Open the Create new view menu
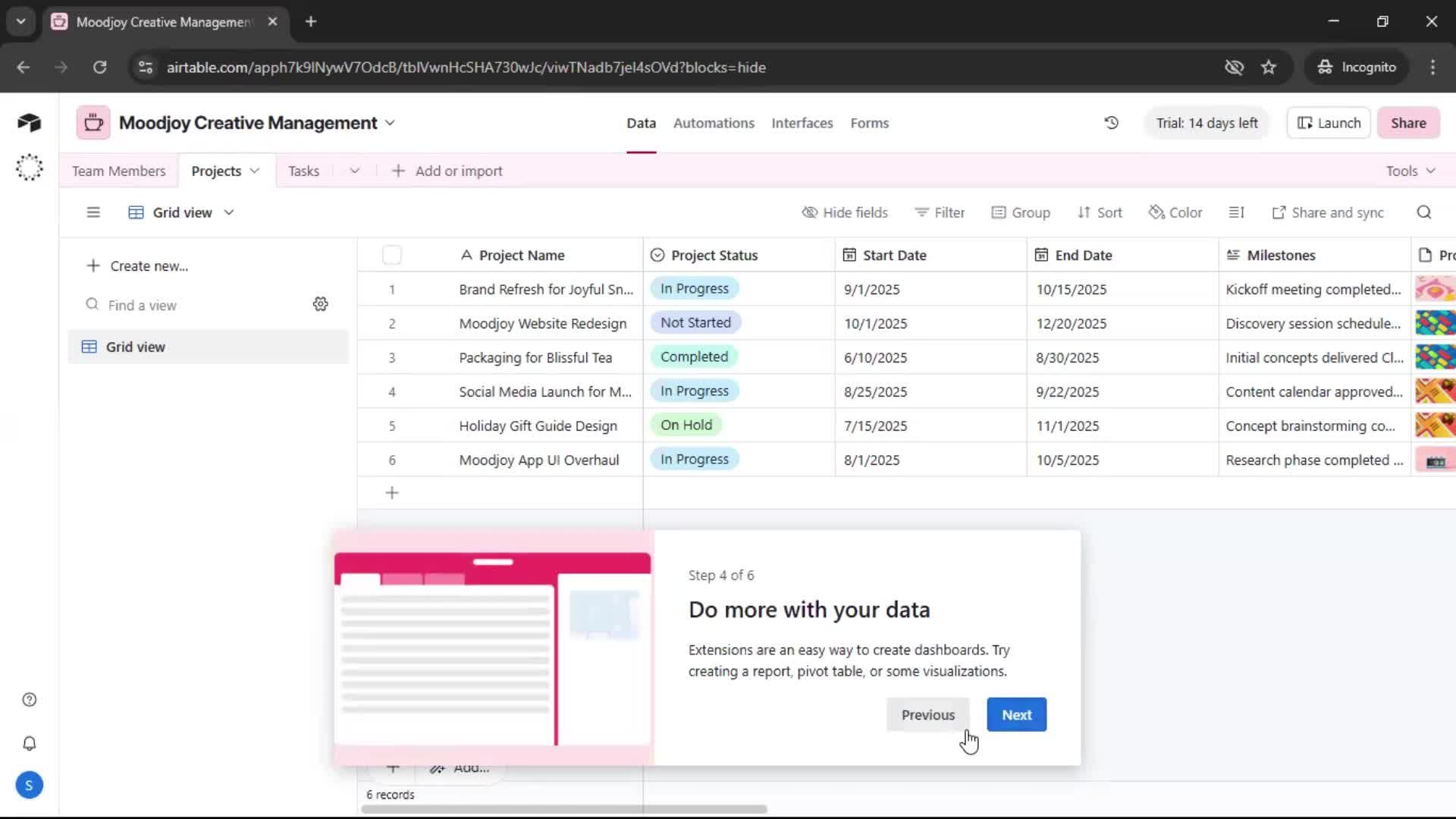The image size is (1456, 819). coord(137,266)
